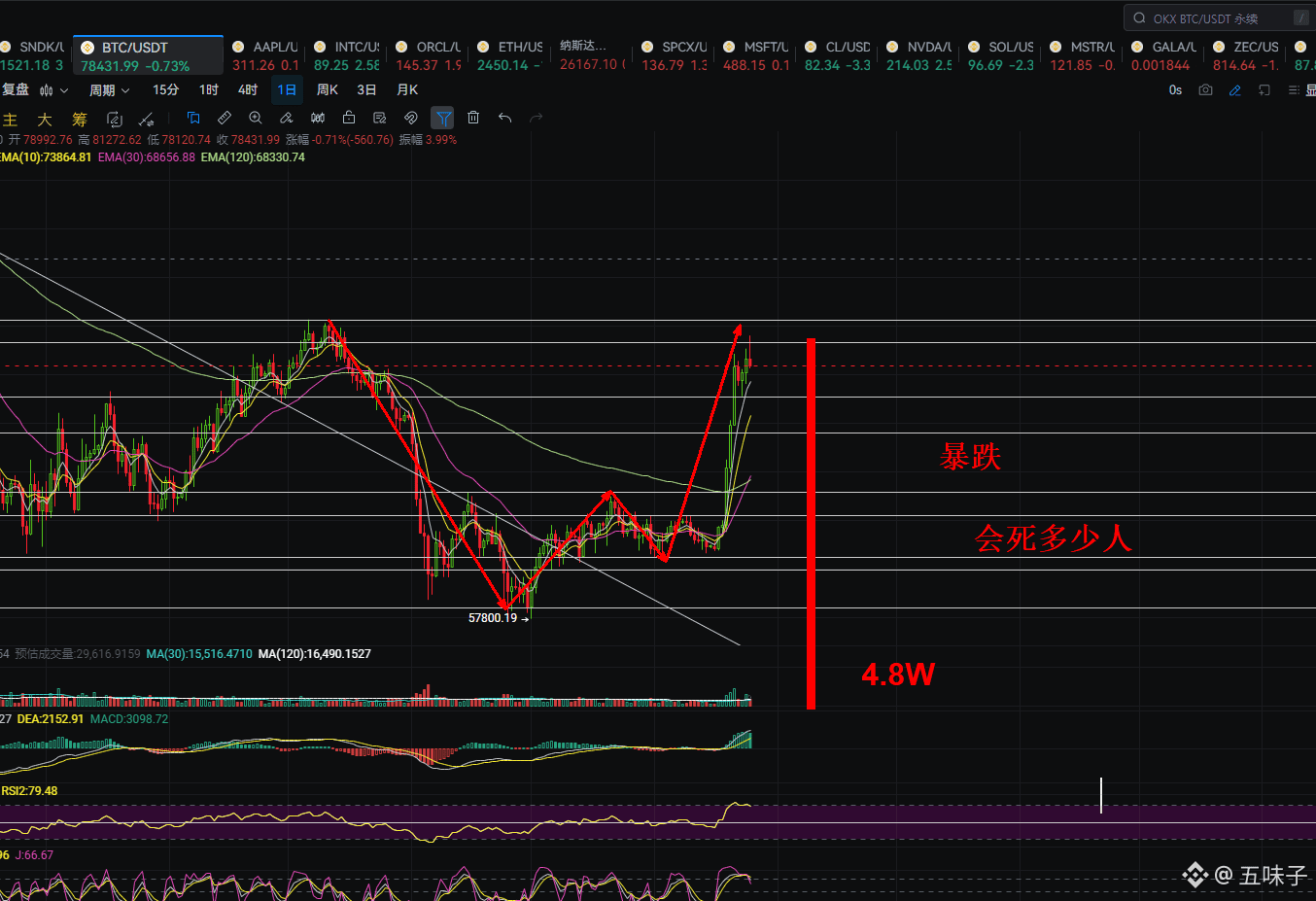
Task: Click the EMA(10):73864.81 indicator label
Action: pyautogui.click(x=46, y=157)
